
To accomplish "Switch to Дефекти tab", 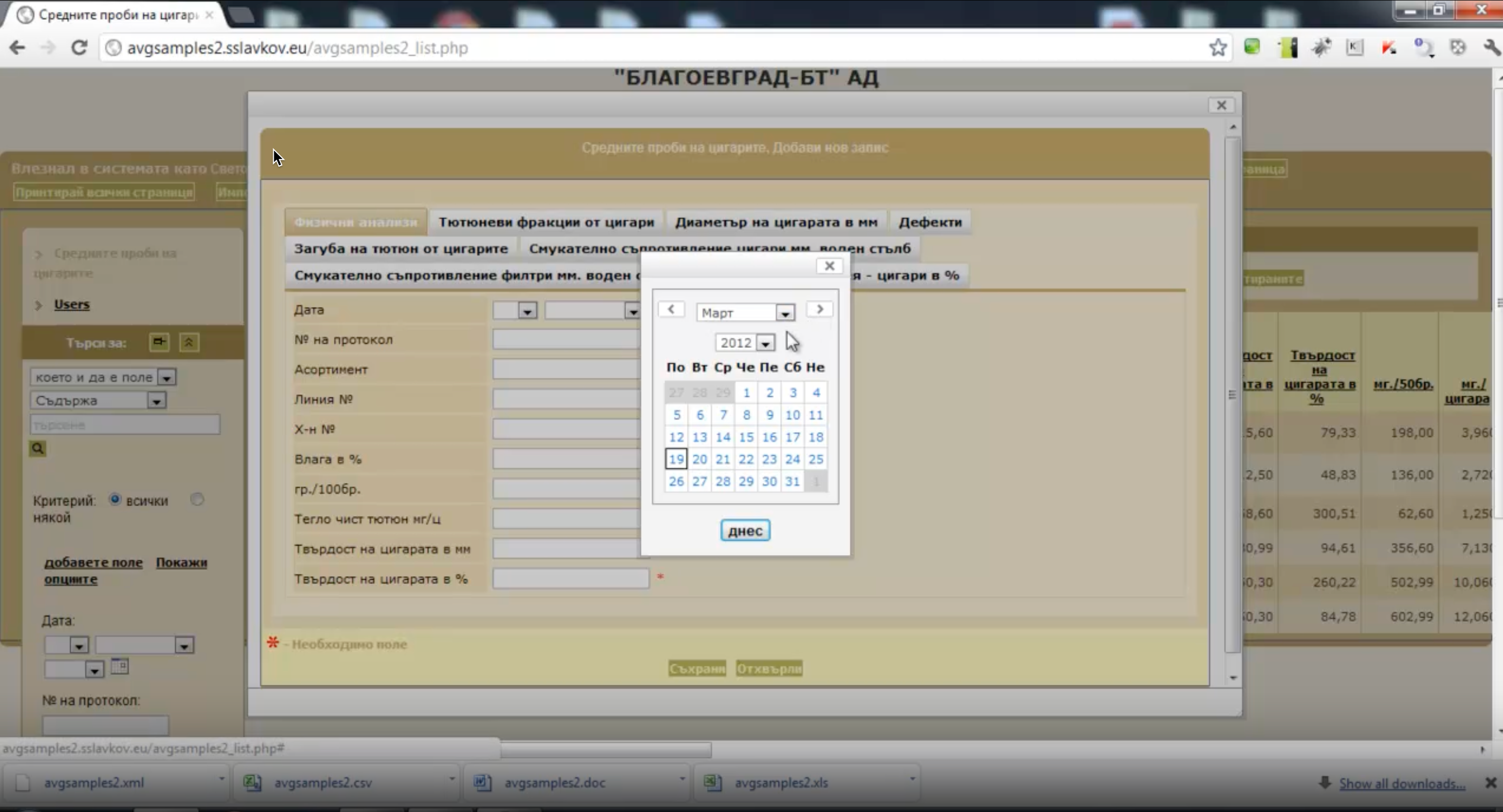I will point(930,222).
